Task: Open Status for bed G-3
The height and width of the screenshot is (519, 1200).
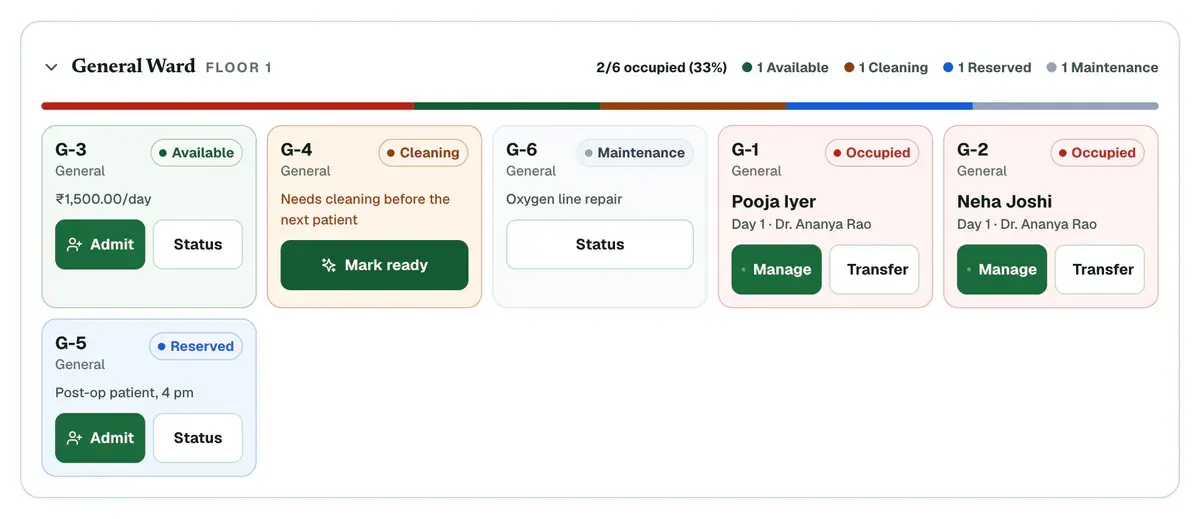Action: pos(198,244)
